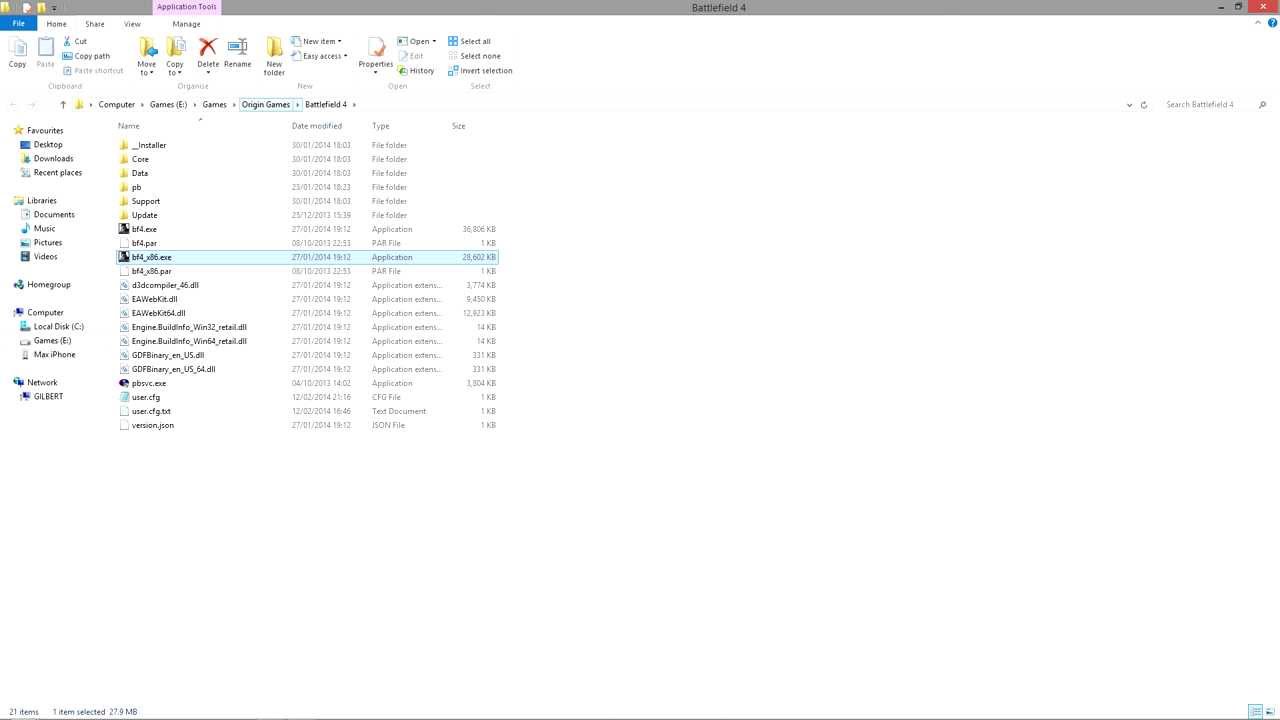Select the __Installer folder
Image resolution: width=1280 pixels, height=720 pixels.
(149, 145)
